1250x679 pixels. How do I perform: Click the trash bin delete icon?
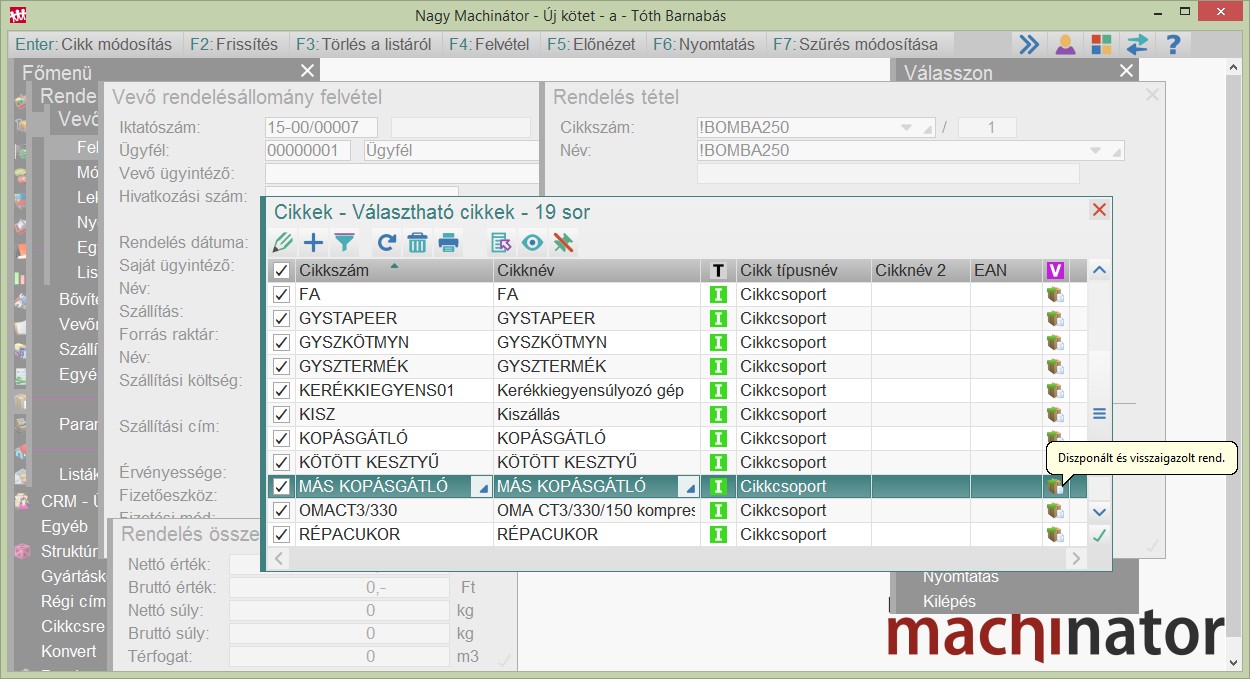click(418, 242)
